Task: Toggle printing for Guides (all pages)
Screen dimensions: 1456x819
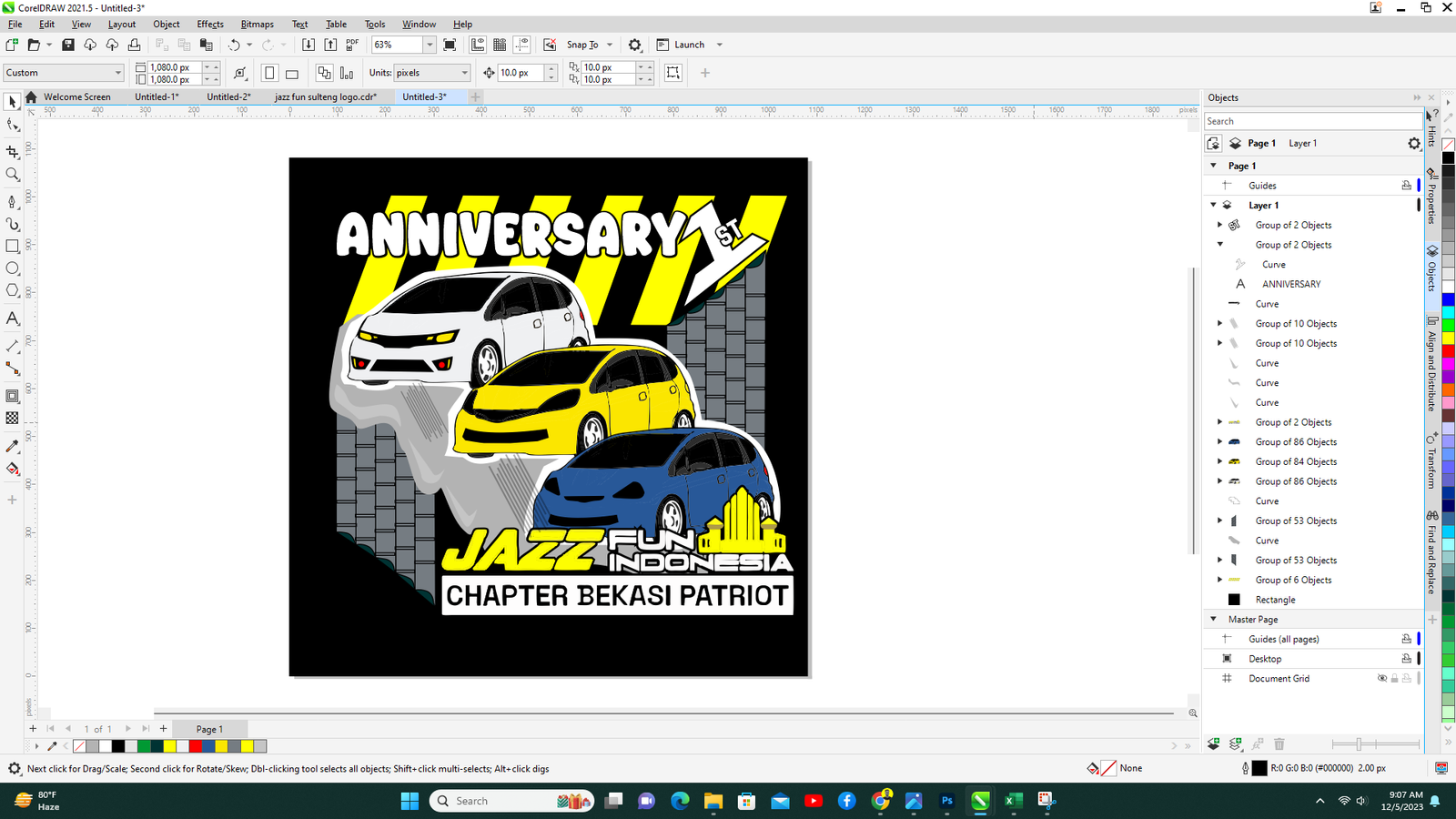Action: coord(1406,639)
